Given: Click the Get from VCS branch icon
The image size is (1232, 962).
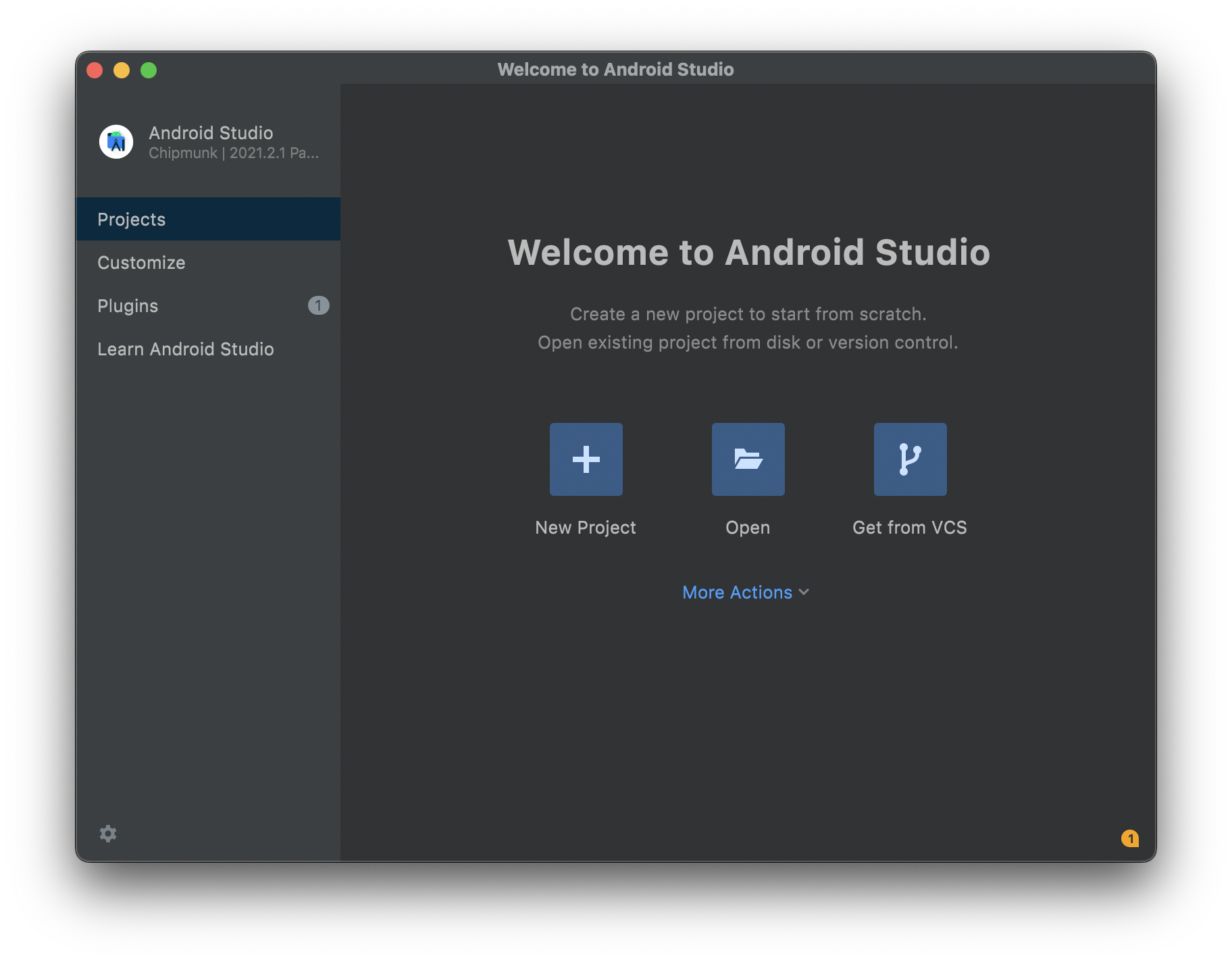Looking at the screenshot, I should 910,459.
